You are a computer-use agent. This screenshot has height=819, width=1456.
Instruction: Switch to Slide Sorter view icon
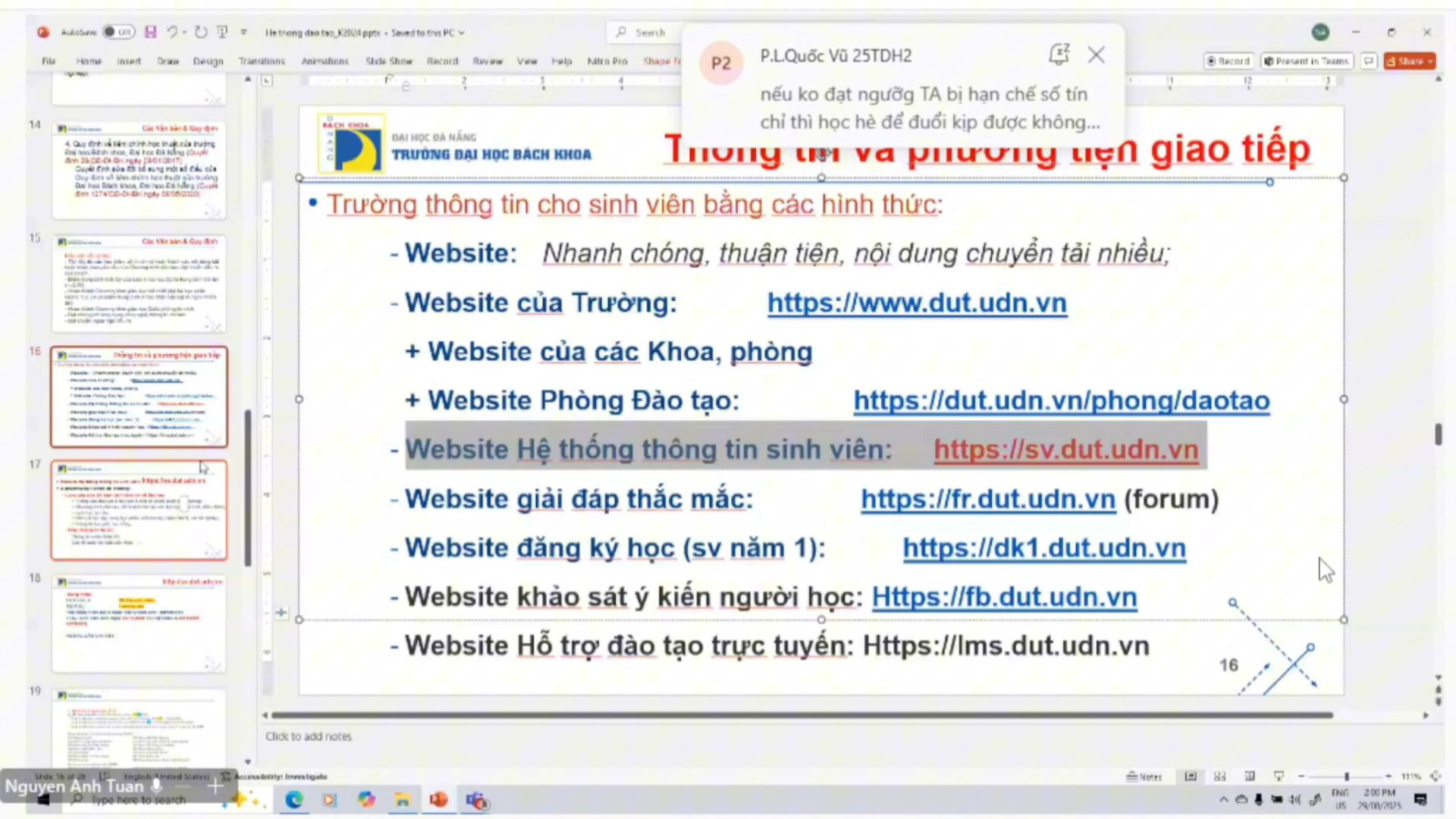click(x=1219, y=777)
